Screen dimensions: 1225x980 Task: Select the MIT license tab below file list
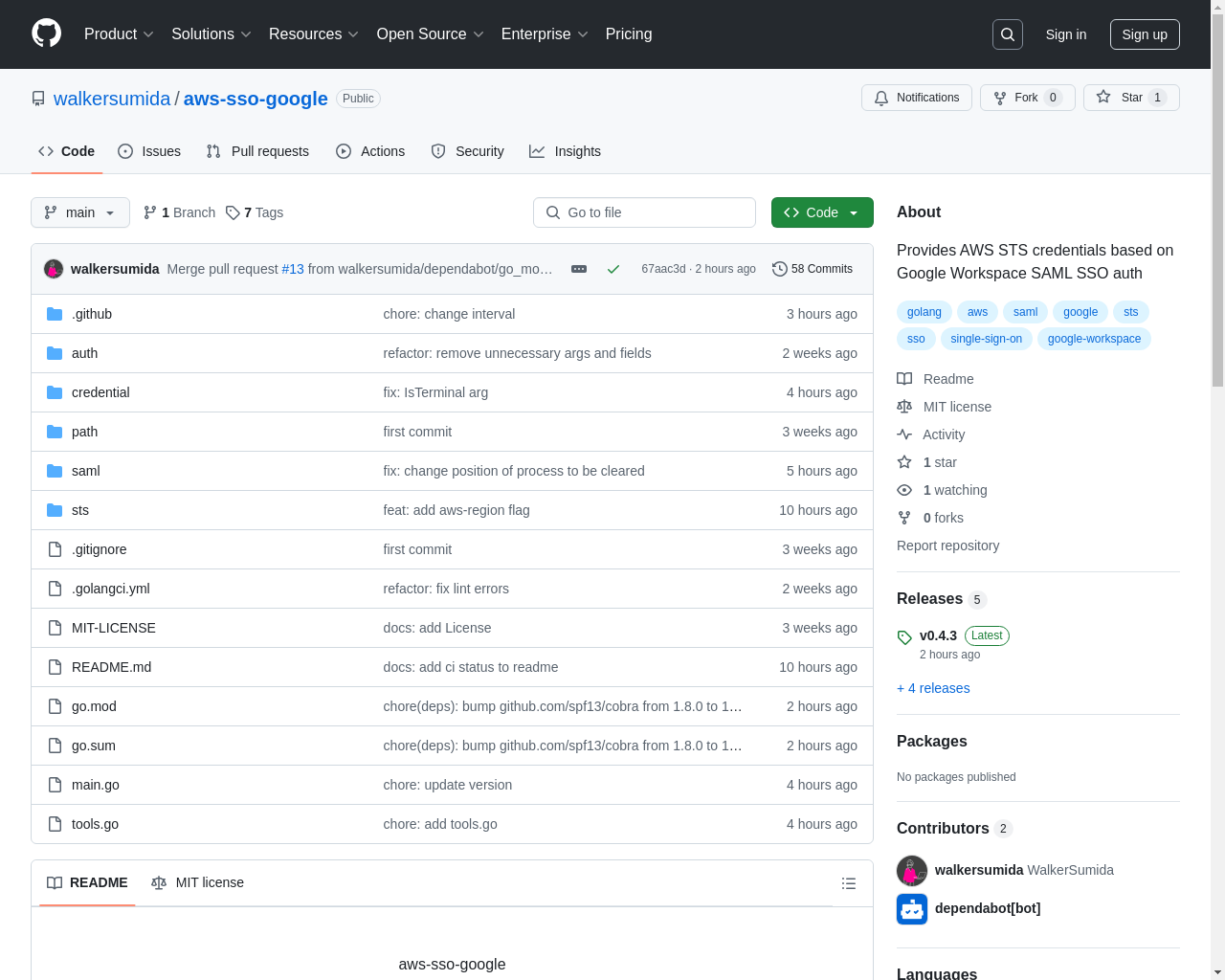(x=197, y=882)
